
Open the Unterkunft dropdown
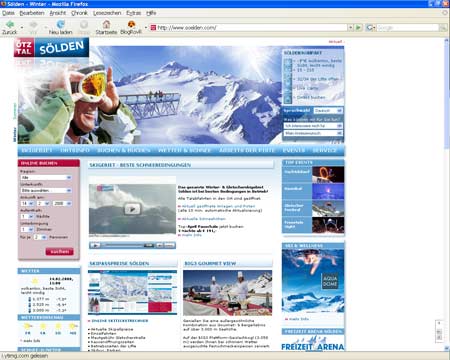click(46, 190)
